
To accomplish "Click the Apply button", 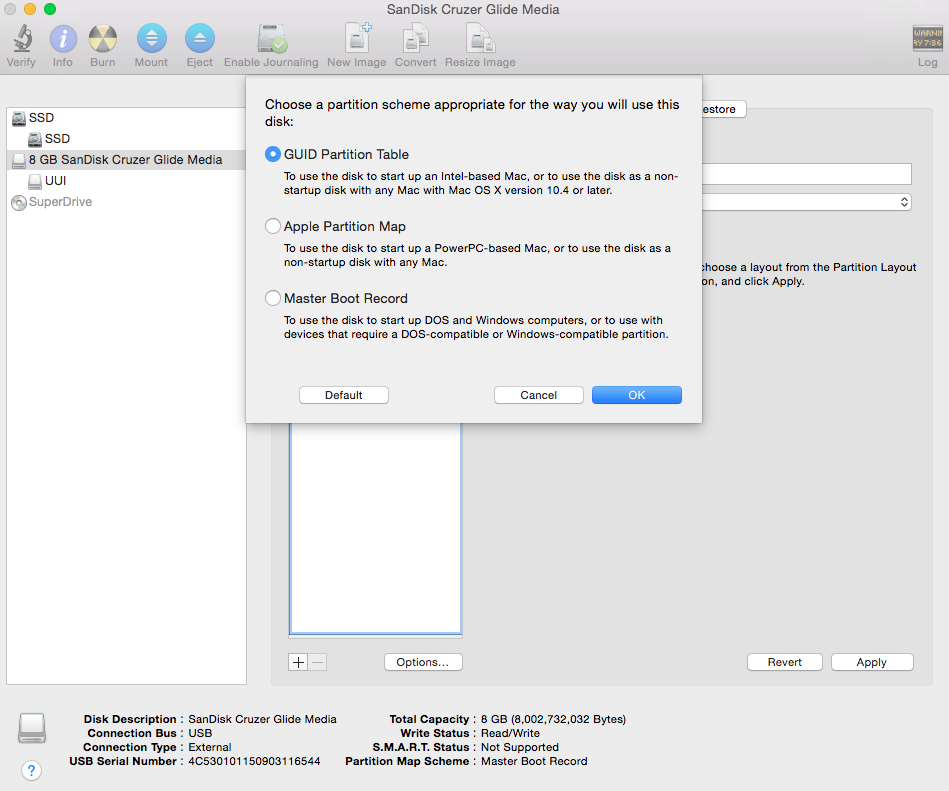I will pos(872,662).
